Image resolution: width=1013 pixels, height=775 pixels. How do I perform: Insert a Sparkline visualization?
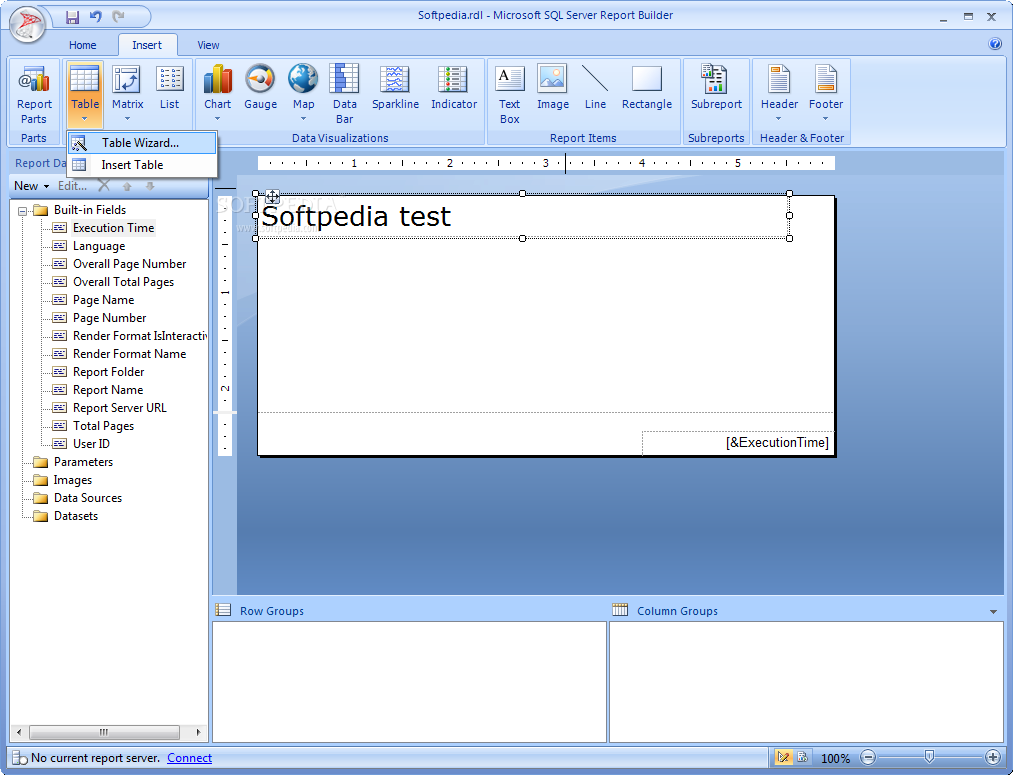(x=395, y=88)
